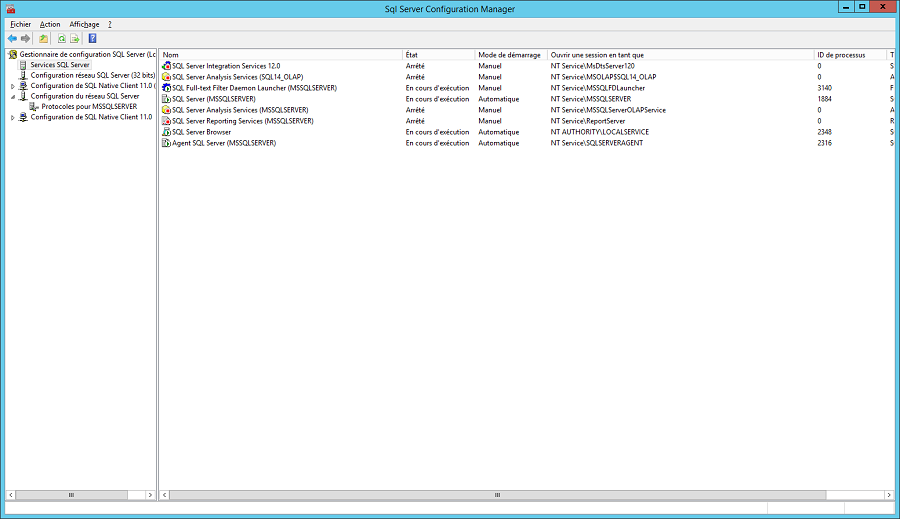Click NT Service\MSSQLServerOLAPService account cell

(608, 110)
